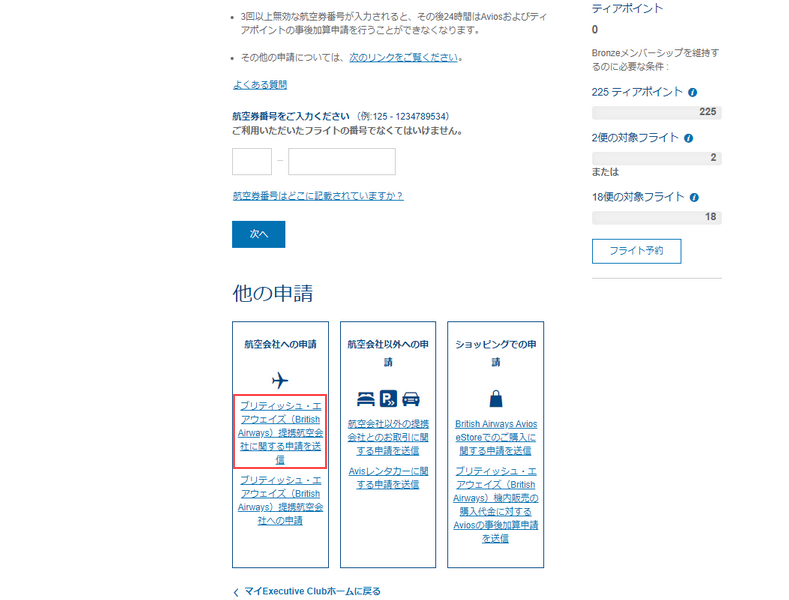This screenshot has height=600, width=789.
Task: Open the よくある質問 link
Action: click(x=260, y=85)
